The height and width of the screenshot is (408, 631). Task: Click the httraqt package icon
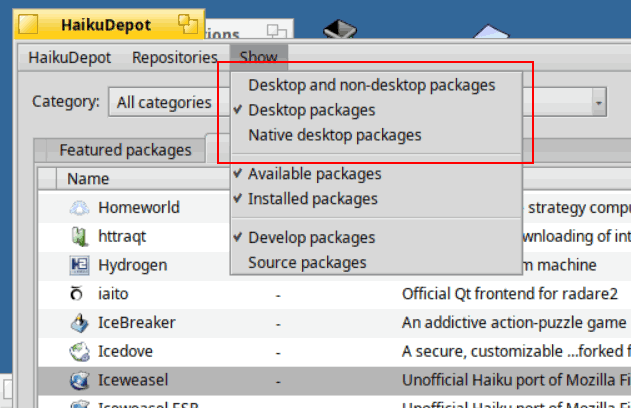click(x=79, y=237)
